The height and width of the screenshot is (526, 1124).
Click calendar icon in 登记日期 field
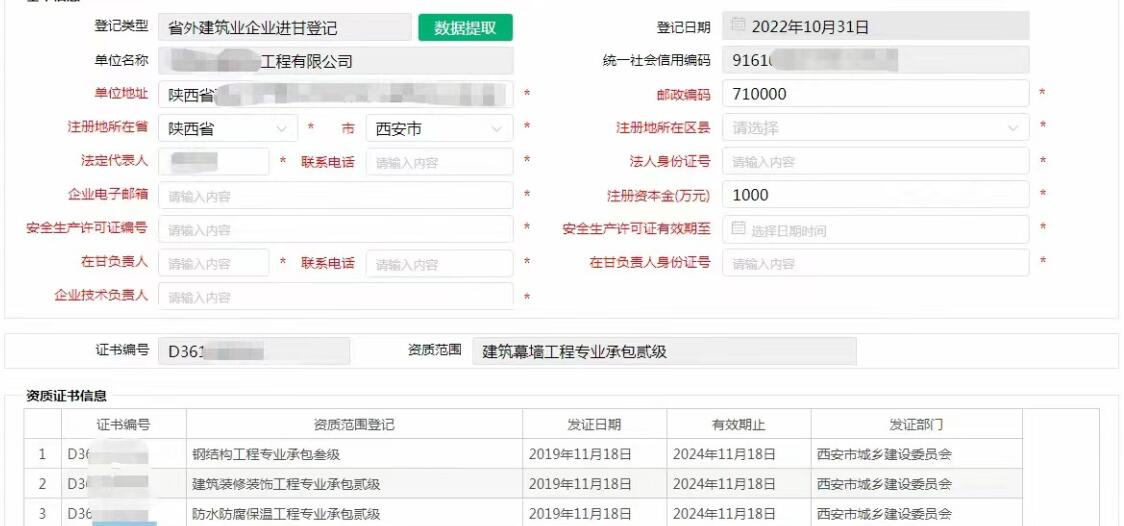coord(737,26)
